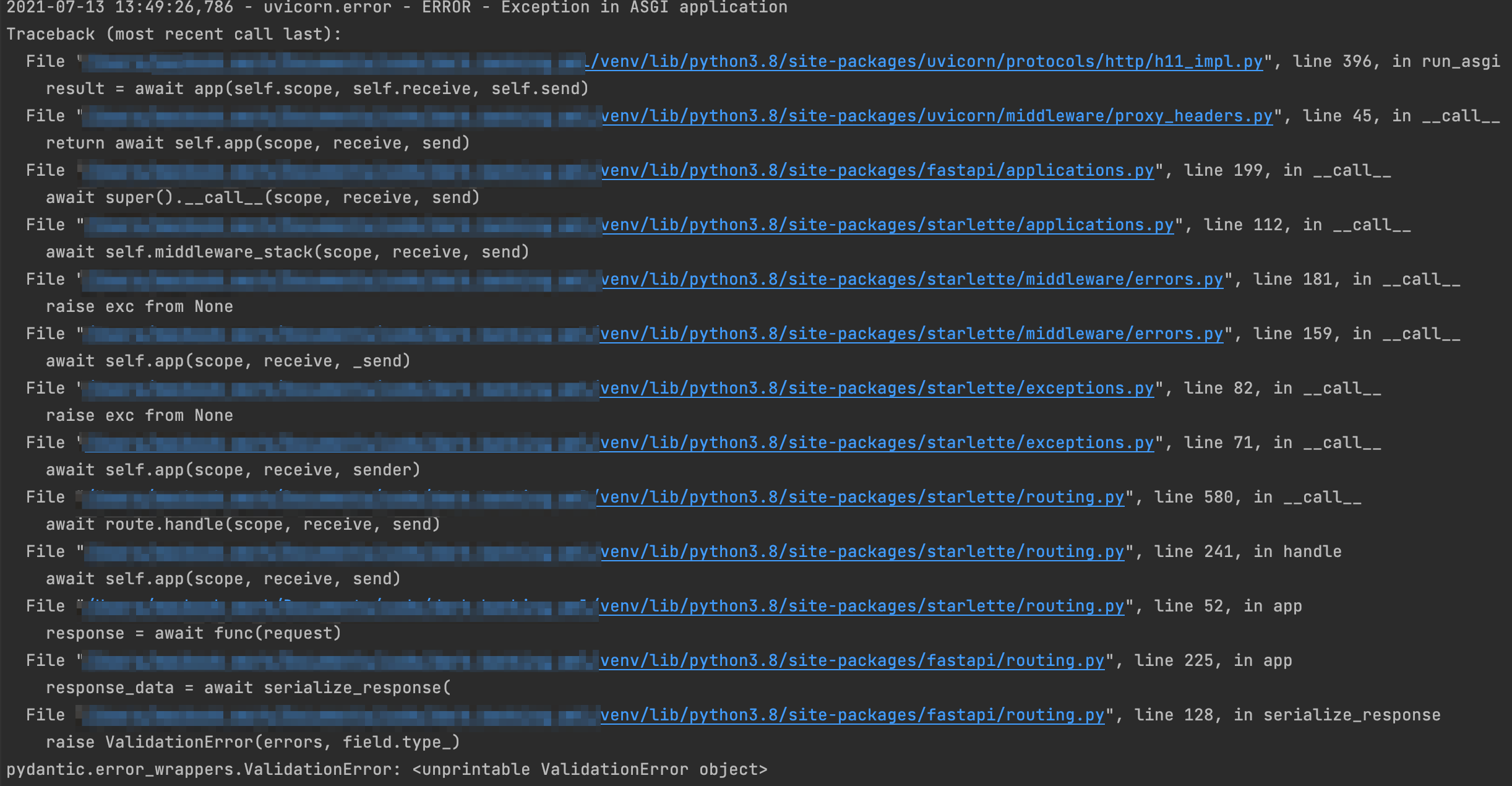Open starlette/exceptions.py at line 71
The image size is (1512, 786).
coord(878,442)
